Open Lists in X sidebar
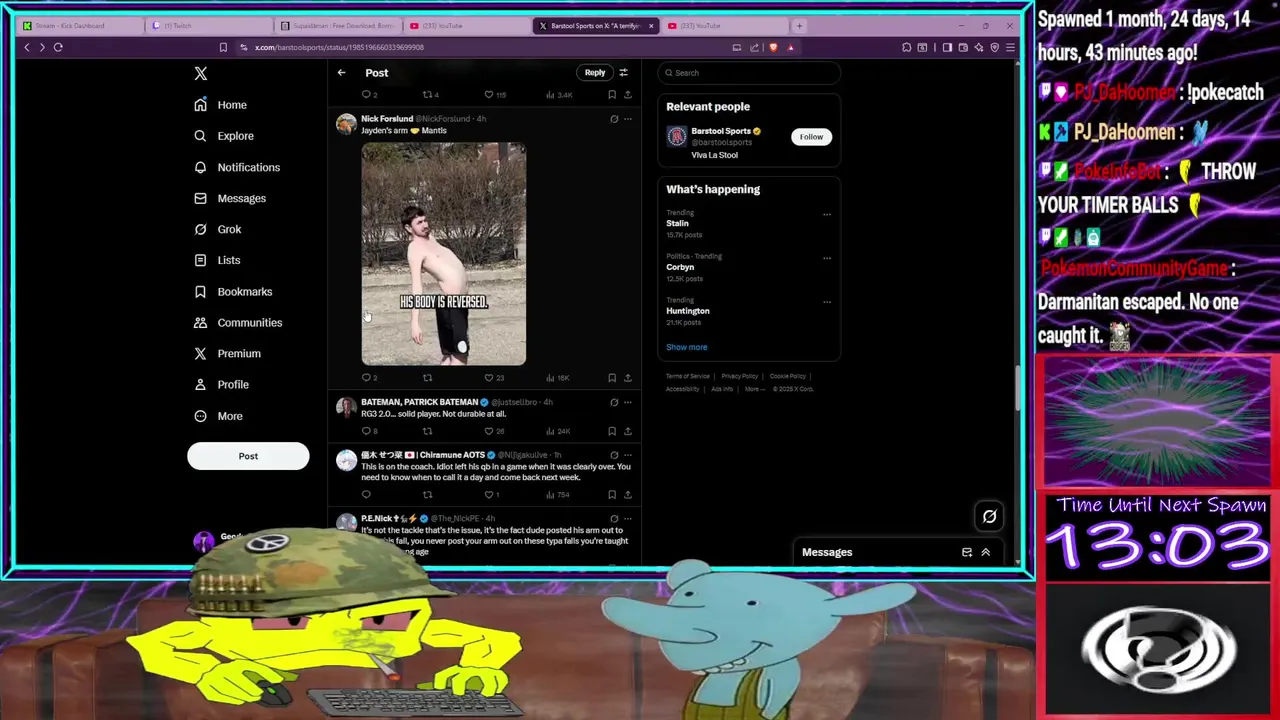 pos(217,260)
